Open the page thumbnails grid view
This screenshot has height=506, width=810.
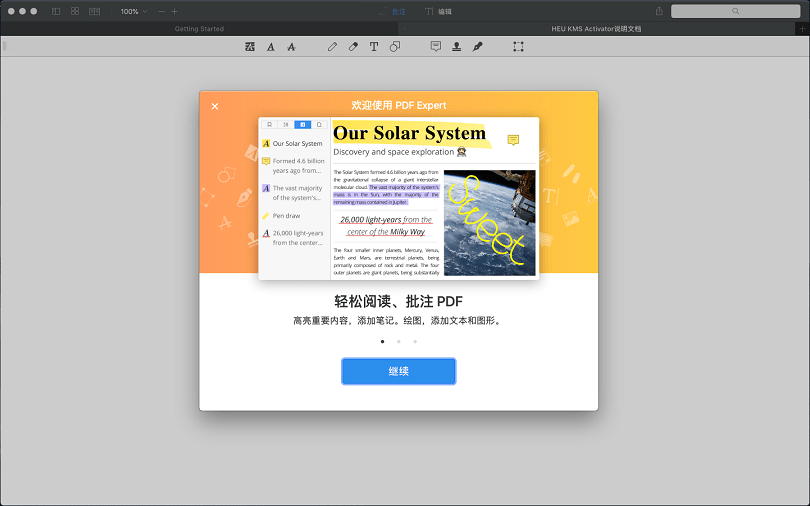75,11
